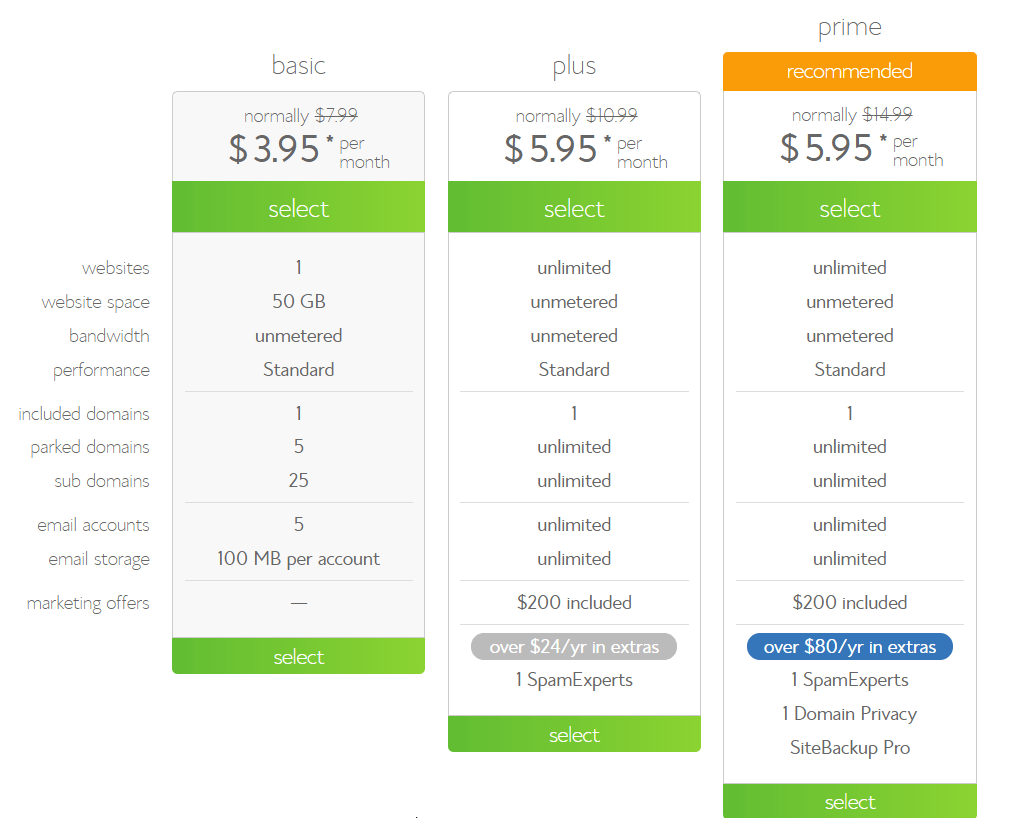This screenshot has height=818, width=1012.
Task: Click the SiteBackup Pro extra in prime
Action: (849, 748)
